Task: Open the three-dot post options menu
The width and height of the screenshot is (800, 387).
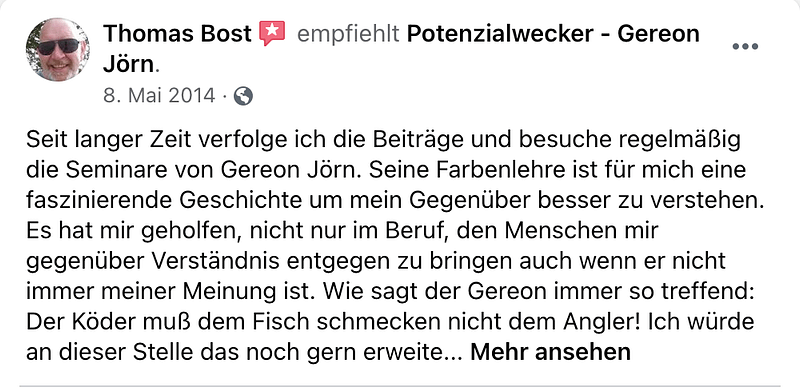Action: (x=745, y=46)
